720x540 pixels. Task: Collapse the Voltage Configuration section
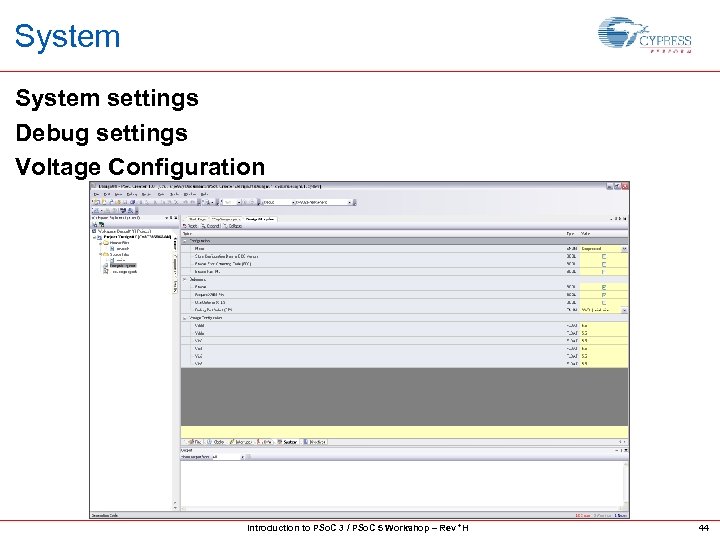point(185,318)
